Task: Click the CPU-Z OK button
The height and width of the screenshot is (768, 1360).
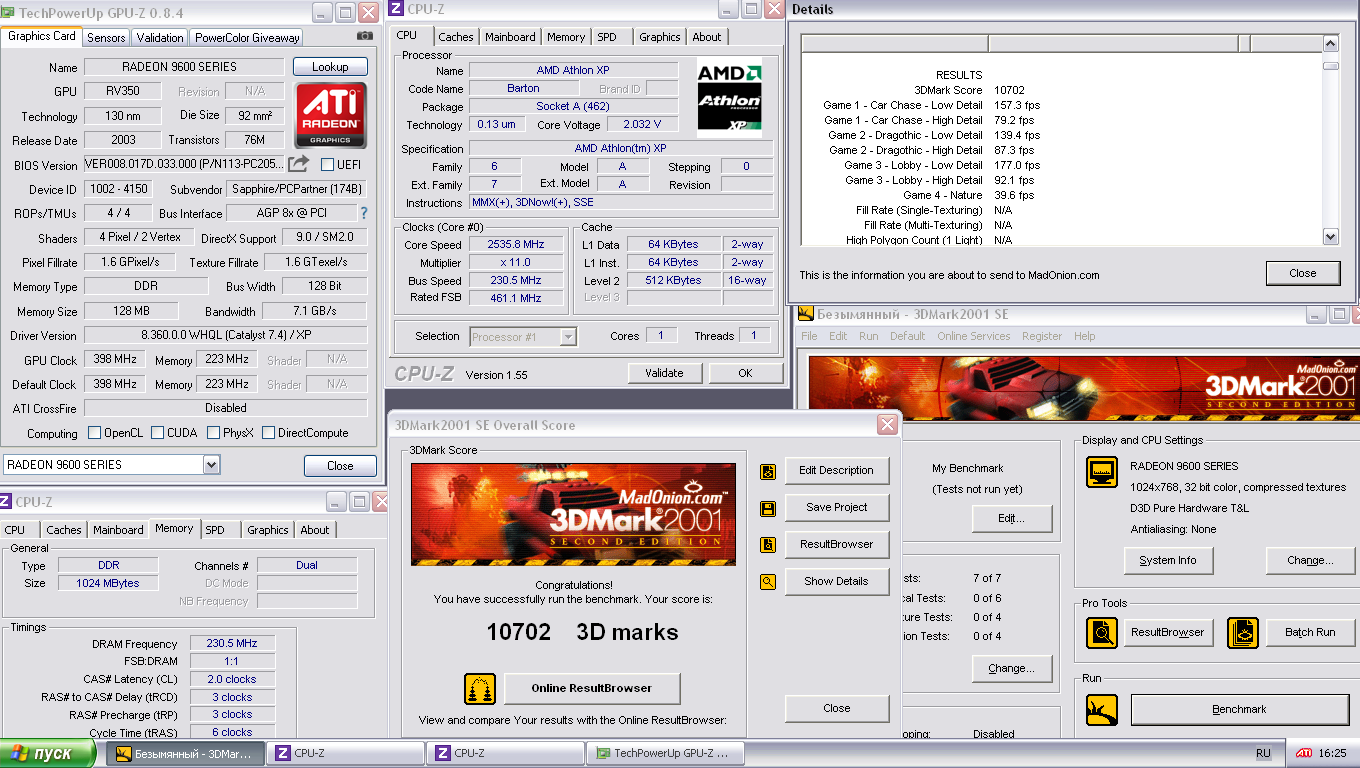Action: tap(745, 373)
